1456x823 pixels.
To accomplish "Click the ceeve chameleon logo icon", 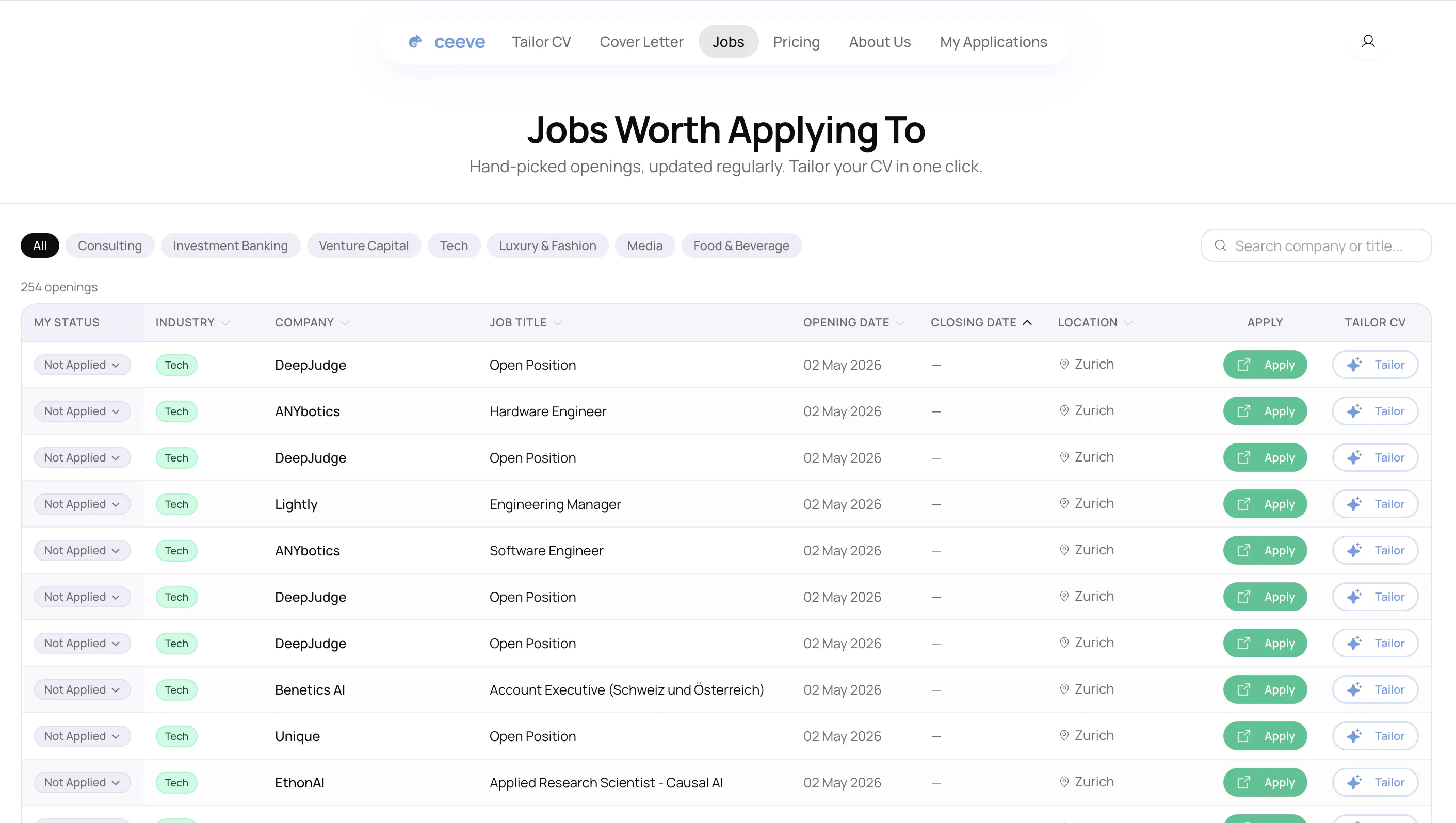I will (416, 41).
